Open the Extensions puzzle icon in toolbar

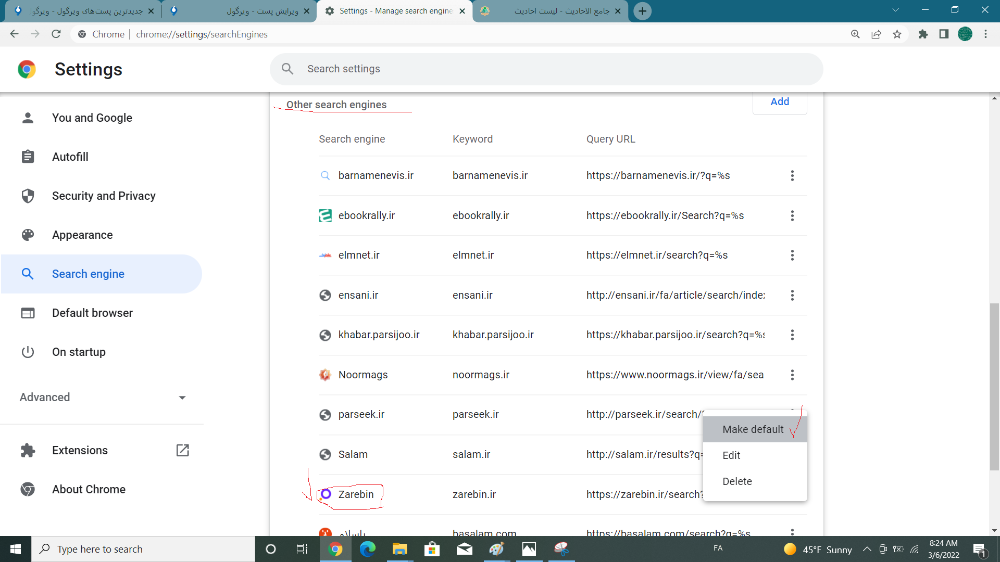[x=923, y=34]
